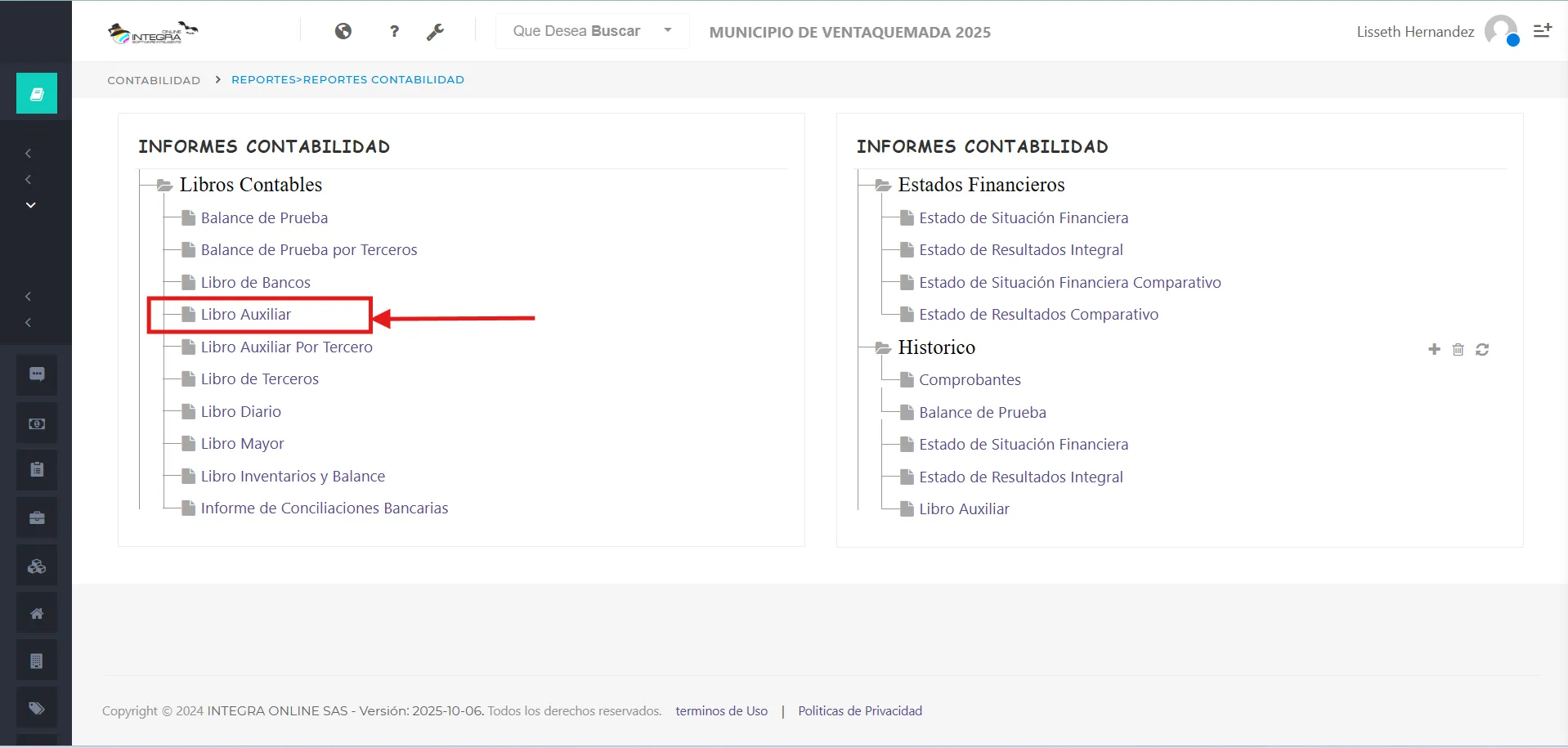Screen dimensions: 1568x748
Task: Open the 'Politicas de Privacidad' link
Action: coord(860,711)
